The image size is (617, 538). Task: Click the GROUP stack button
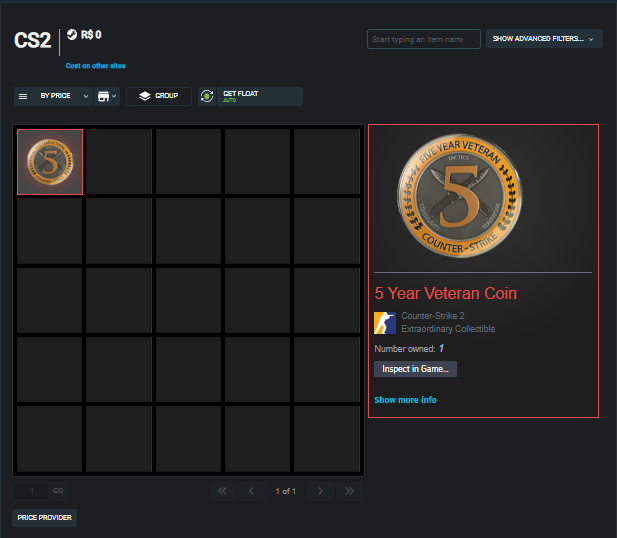(x=159, y=96)
